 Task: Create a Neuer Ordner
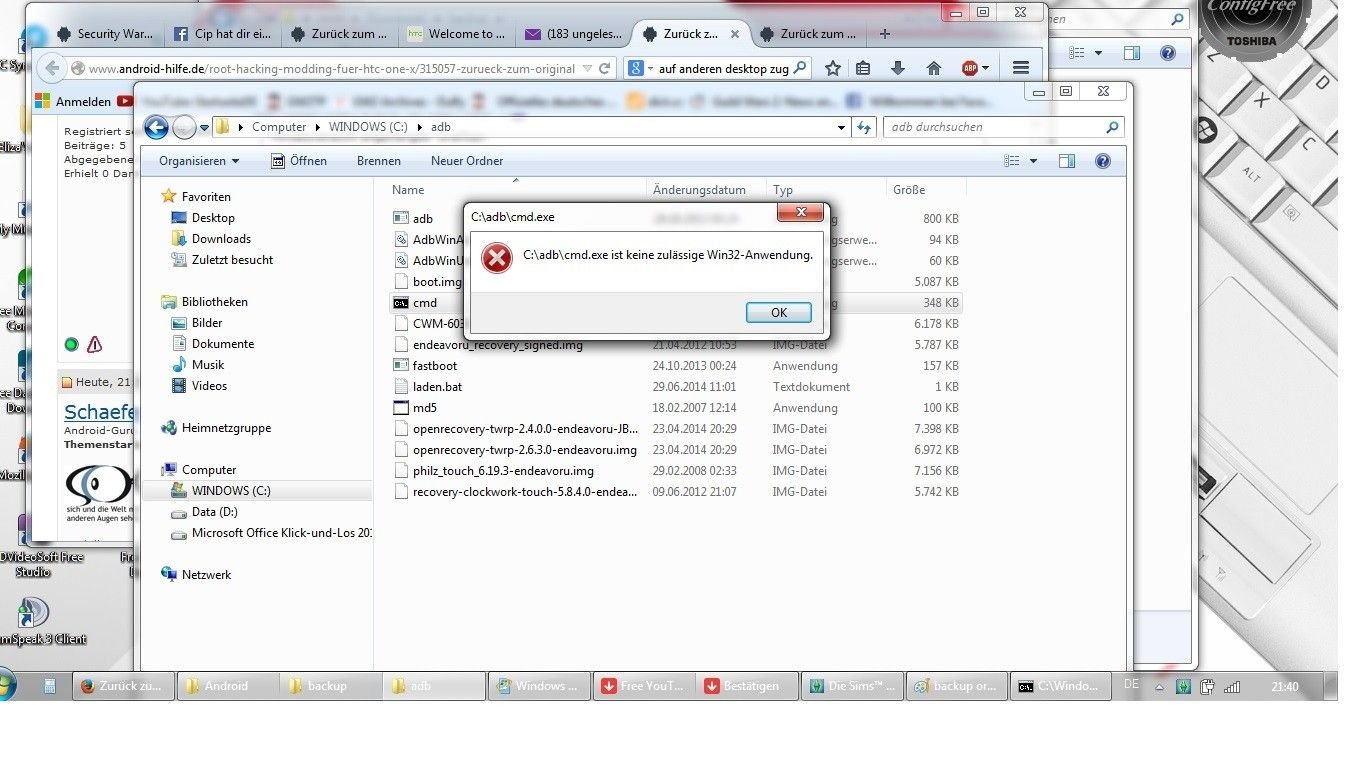[x=467, y=161]
